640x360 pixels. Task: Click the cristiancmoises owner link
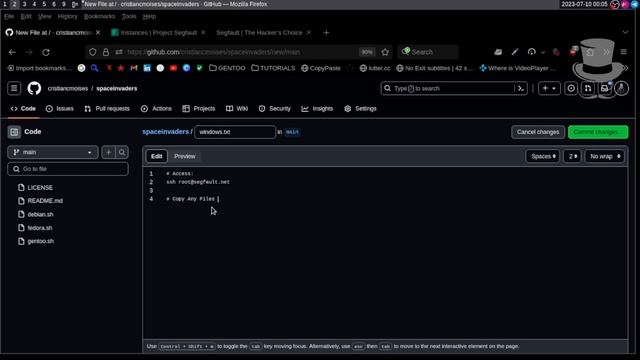click(68, 89)
